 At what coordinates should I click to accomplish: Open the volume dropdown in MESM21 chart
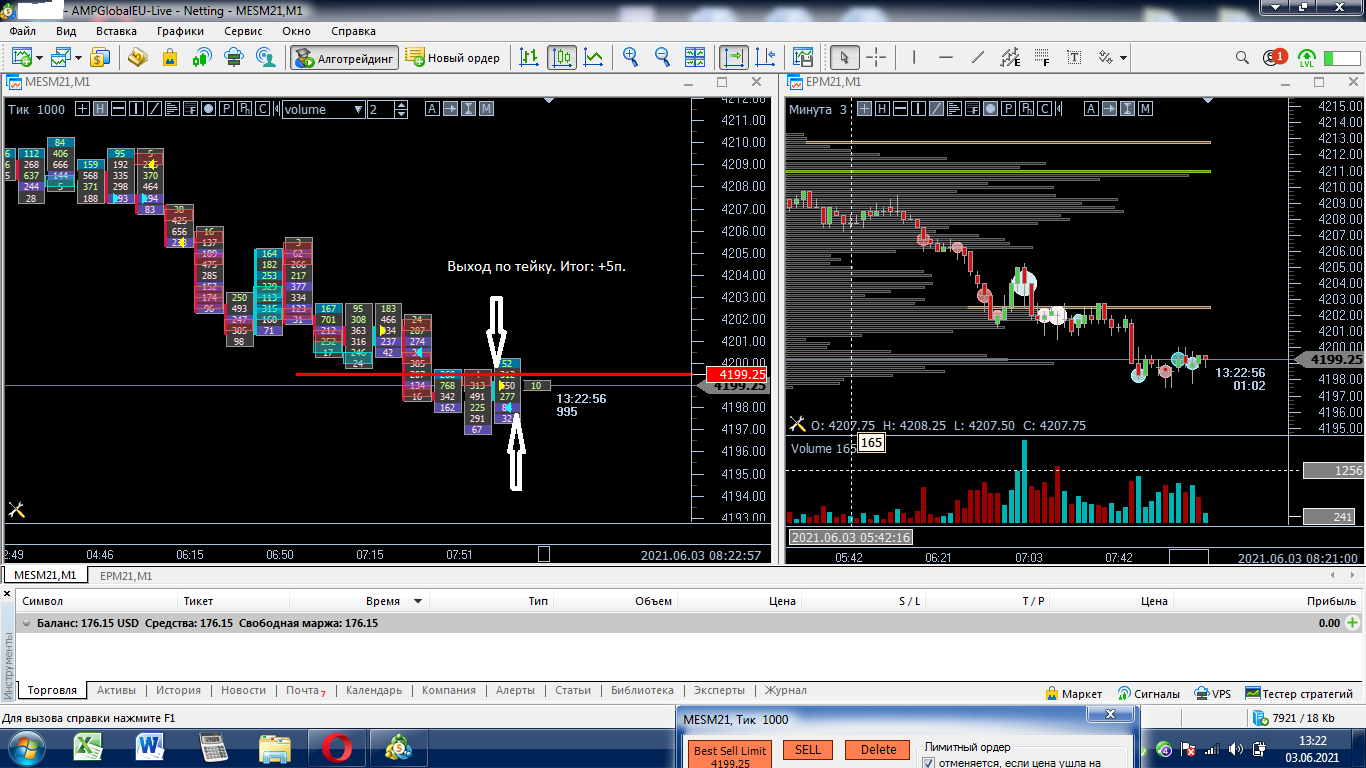323,109
